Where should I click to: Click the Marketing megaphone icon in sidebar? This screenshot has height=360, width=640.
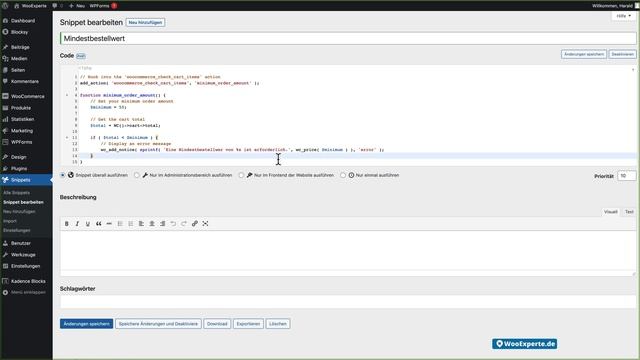[x=5, y=131]
